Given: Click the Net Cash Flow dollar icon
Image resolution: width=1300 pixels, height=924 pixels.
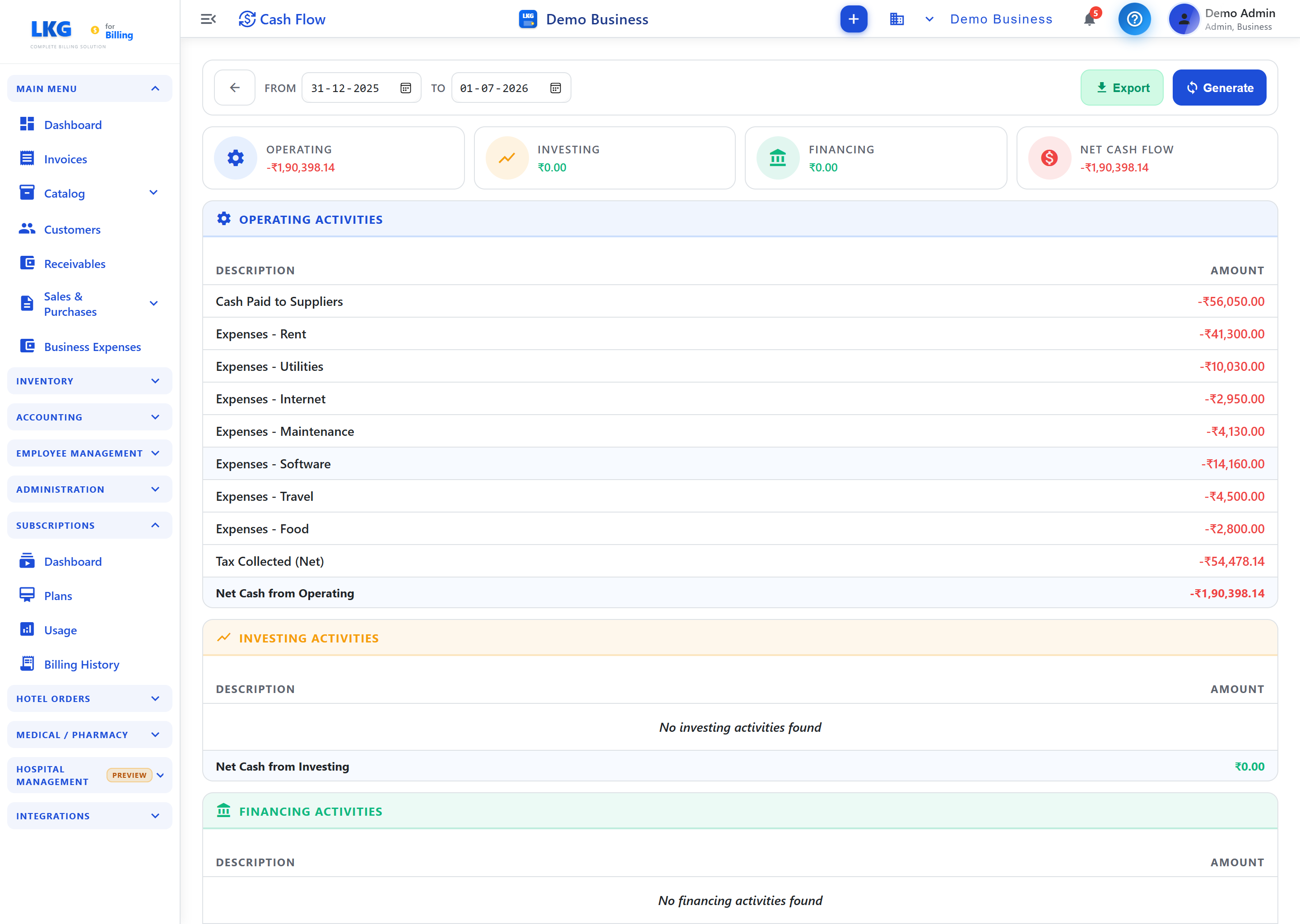Looking at the screenshot, I should [1049, 157].
